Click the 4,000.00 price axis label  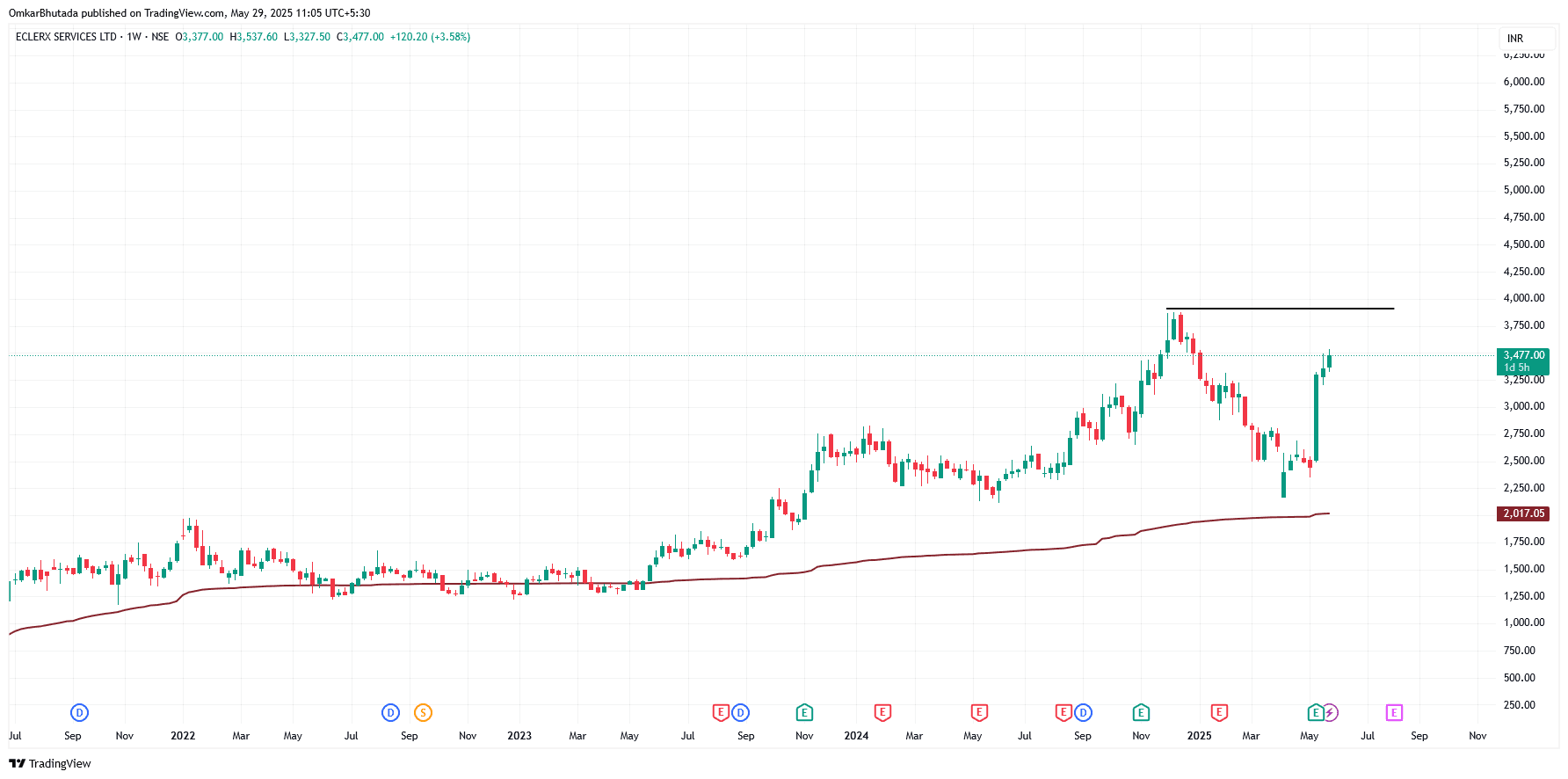[1524, 298]
